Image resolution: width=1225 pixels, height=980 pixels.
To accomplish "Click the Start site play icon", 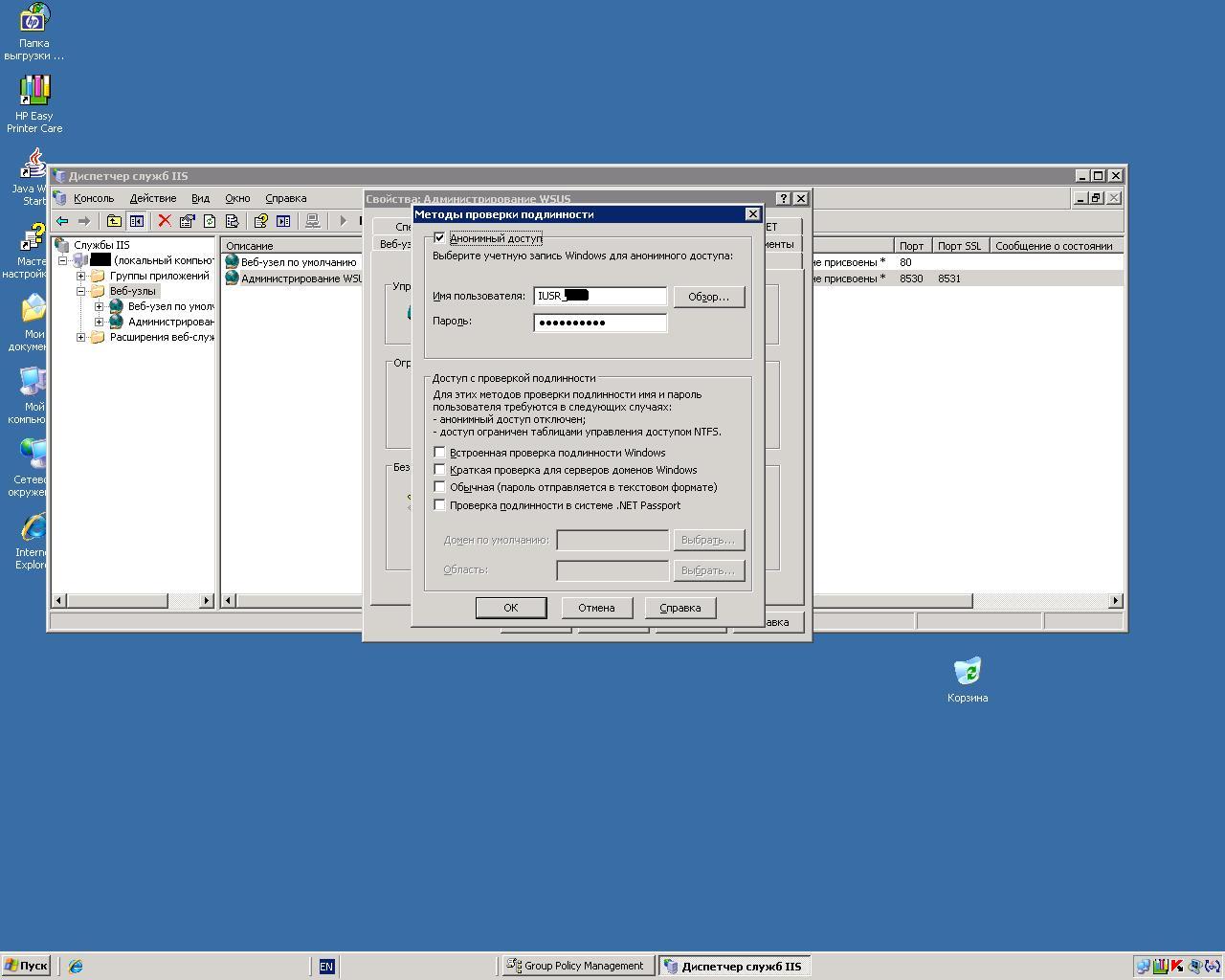I will [343, 221].
